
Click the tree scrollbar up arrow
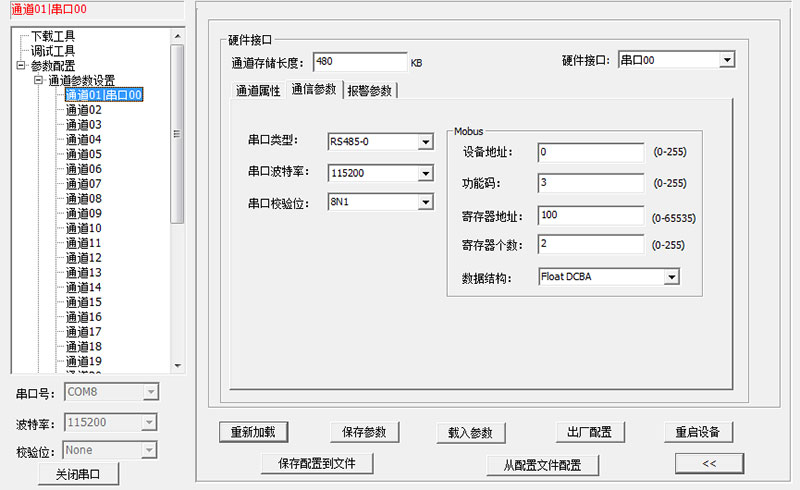click(177, 36)
